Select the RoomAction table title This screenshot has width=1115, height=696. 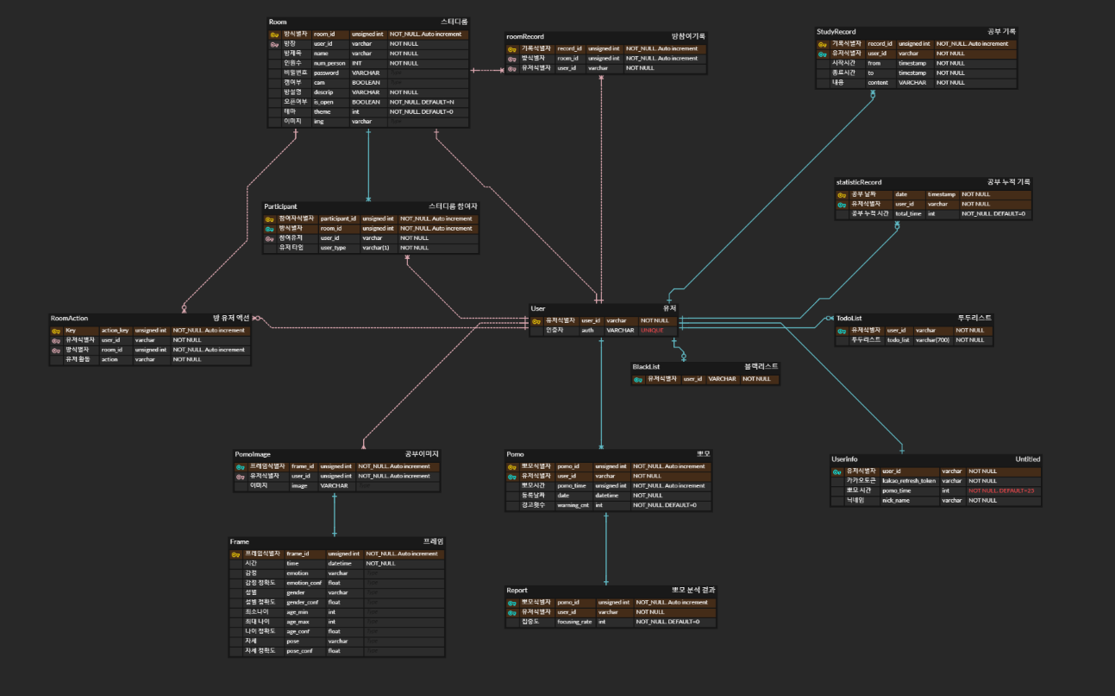point(69,318)
